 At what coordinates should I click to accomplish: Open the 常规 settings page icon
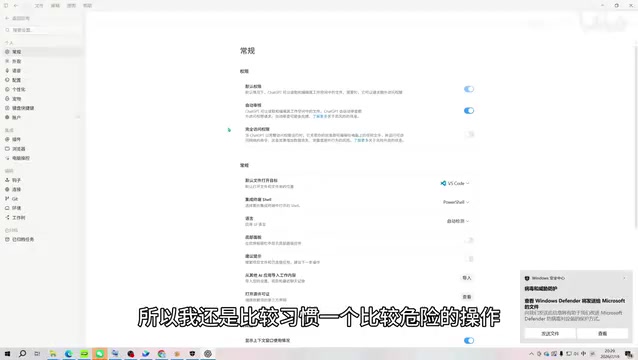pyautogui.click(x=7, y=52)
